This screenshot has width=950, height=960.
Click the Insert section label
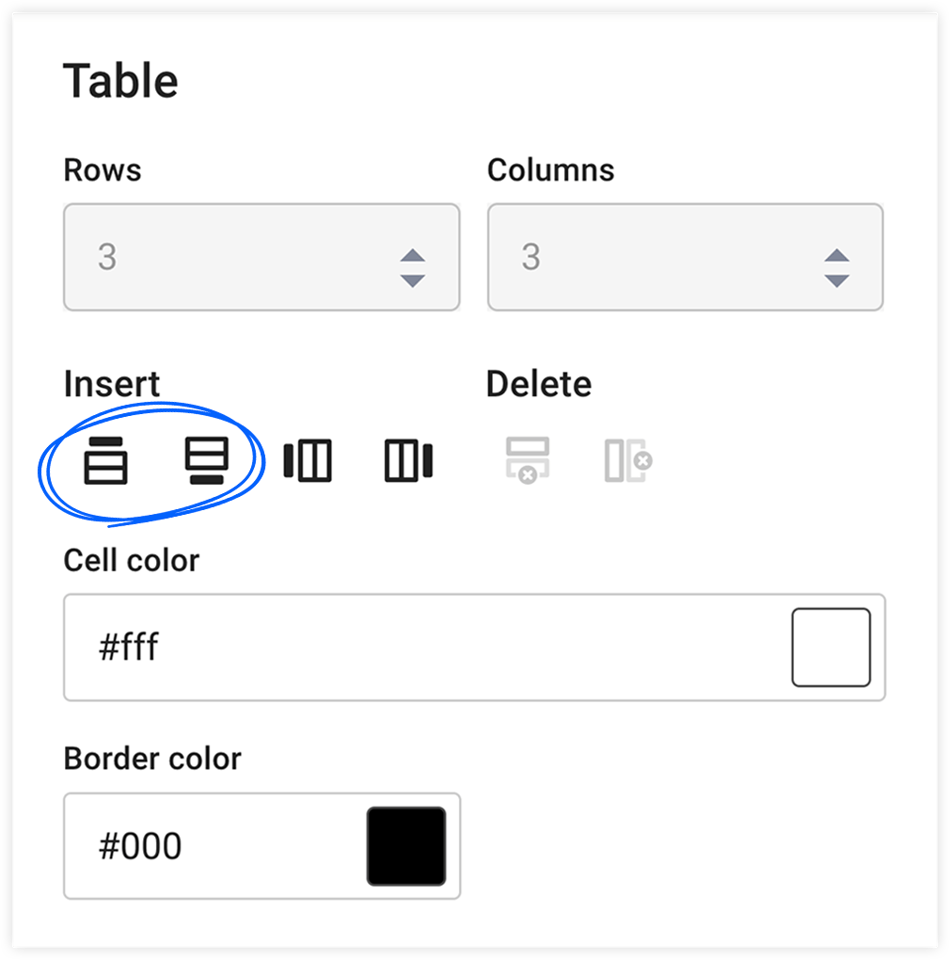click(x=110, y=383)
